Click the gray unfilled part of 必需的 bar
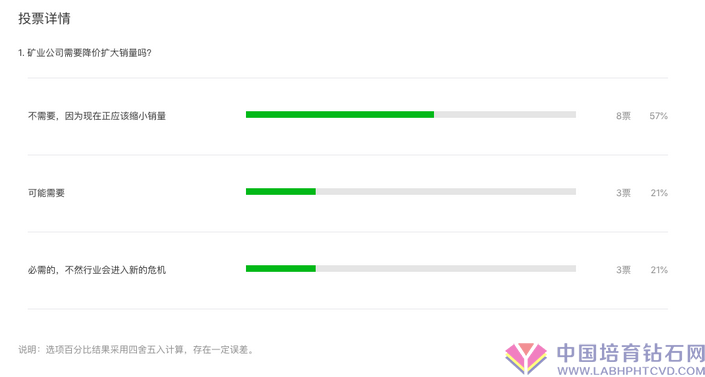 point(446,269)
